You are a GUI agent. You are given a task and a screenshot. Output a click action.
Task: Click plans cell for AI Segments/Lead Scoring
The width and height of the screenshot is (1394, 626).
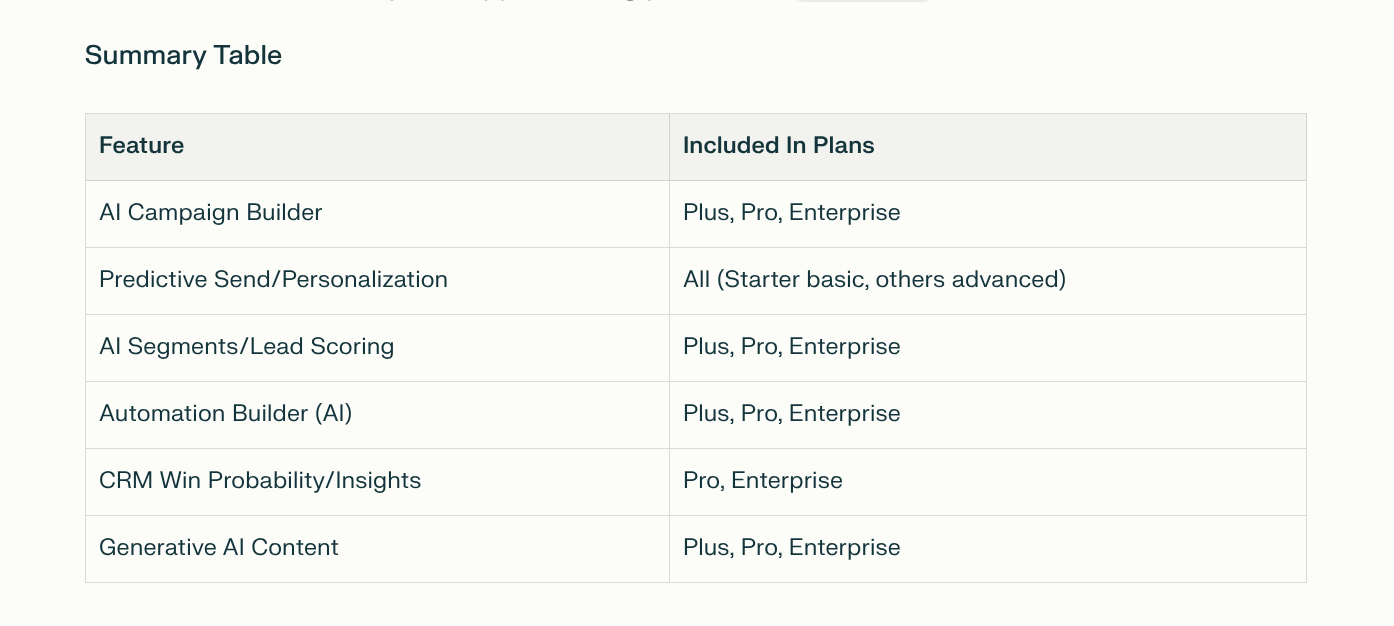pos(987,348)
